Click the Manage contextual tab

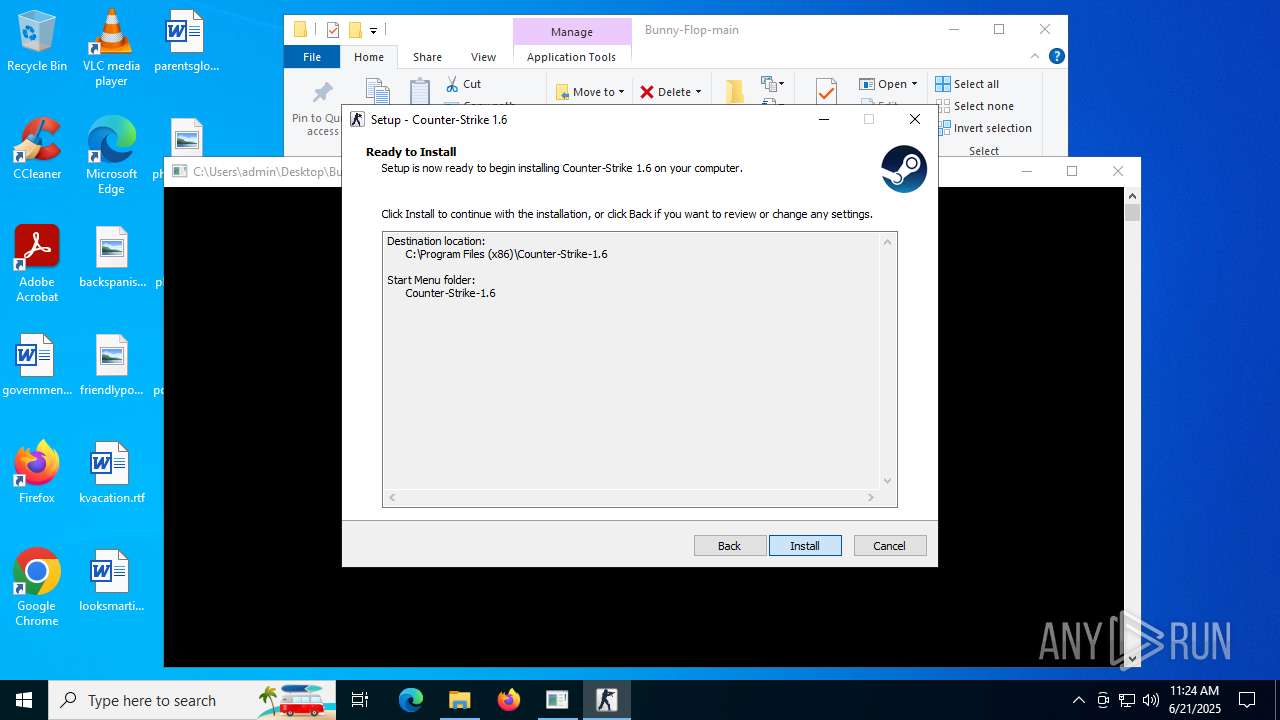[572, 32]
